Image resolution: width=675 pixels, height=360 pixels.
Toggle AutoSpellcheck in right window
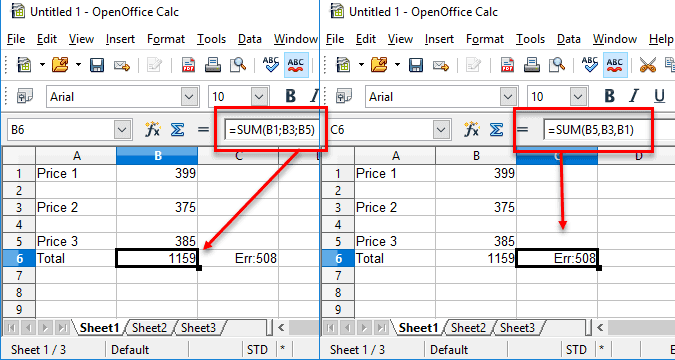coord(615,65)
